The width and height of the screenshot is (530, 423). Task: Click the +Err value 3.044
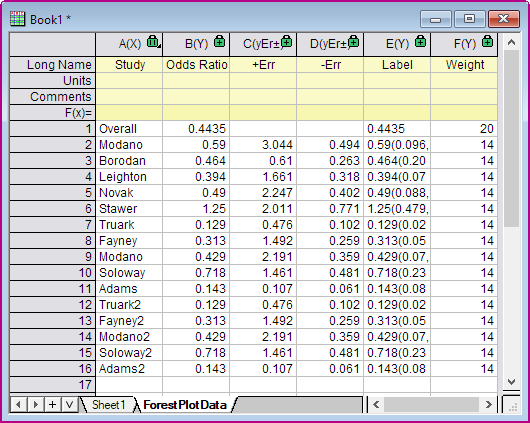(x=263, y=145)
